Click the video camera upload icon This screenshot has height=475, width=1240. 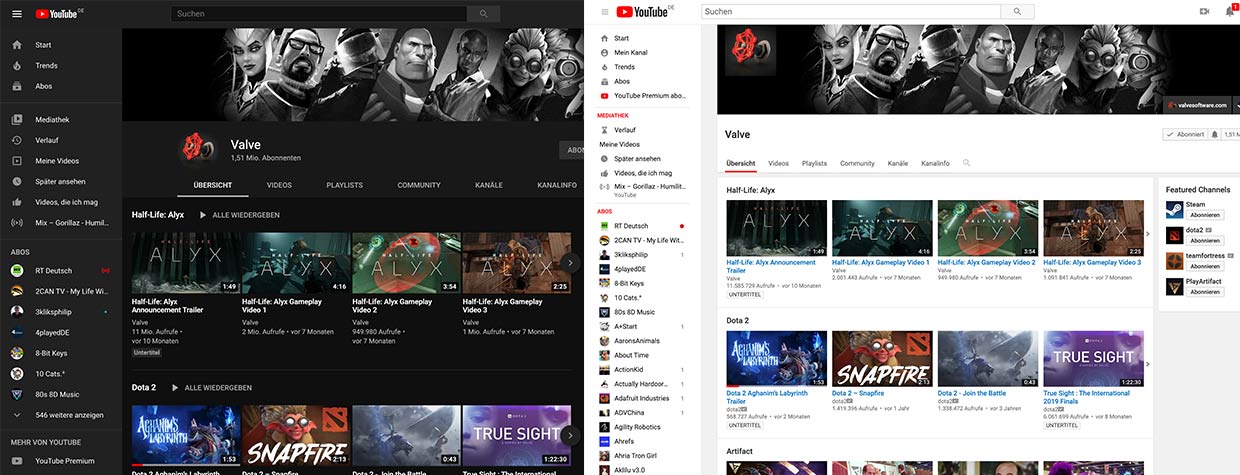click(1204, 11)
